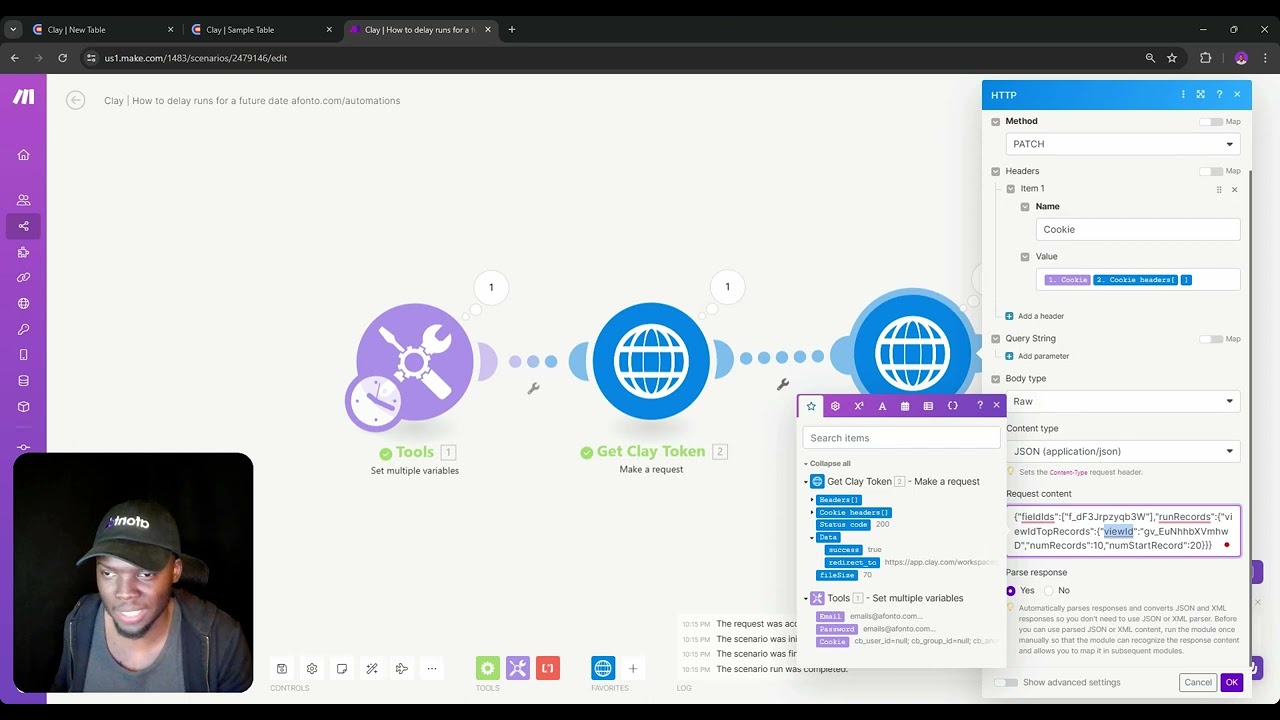Open Webhooks globe icon in sidebar
Screen dimensions: 1280x720
23,303
